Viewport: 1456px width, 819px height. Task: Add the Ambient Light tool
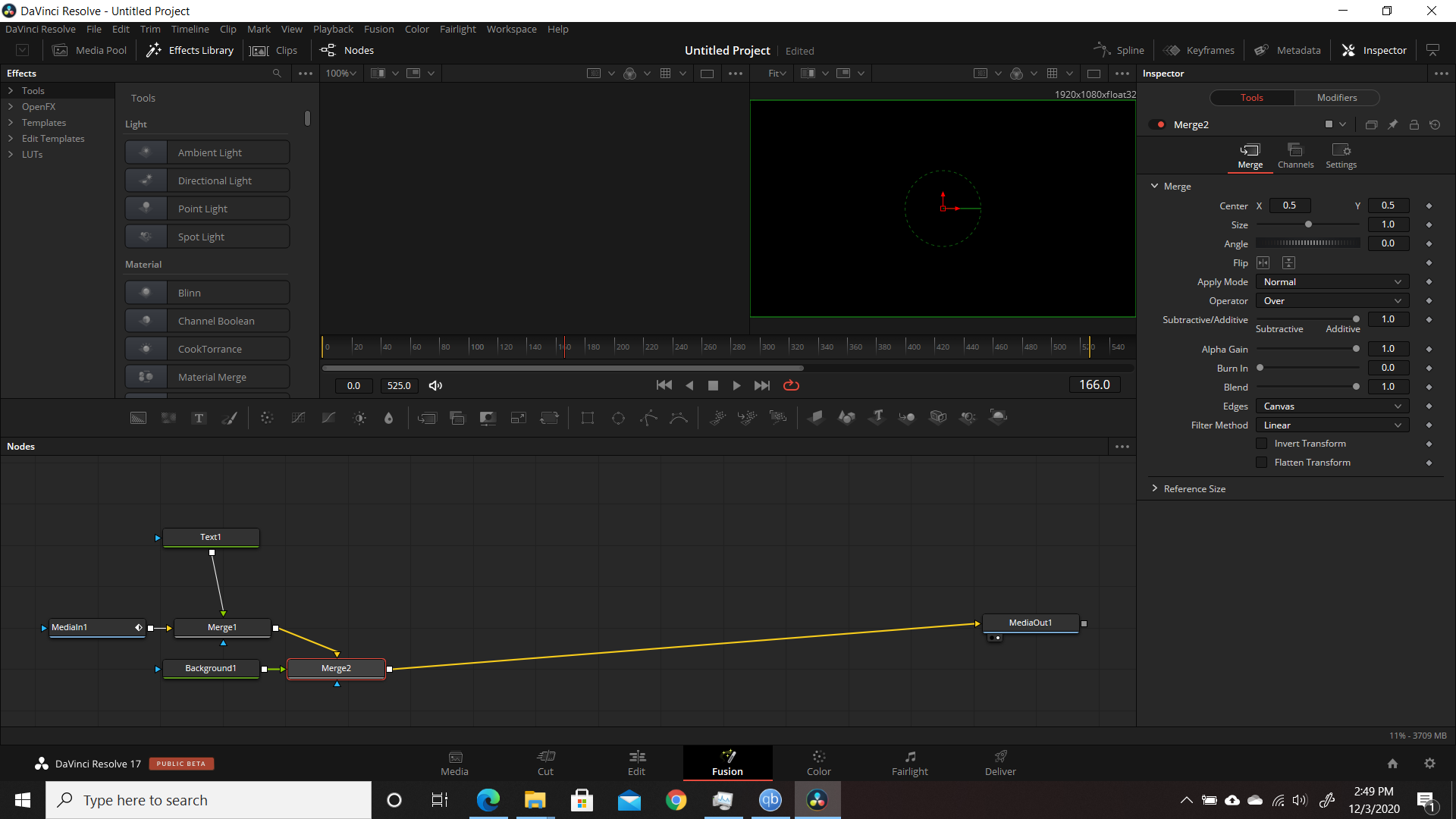point(207,152)
